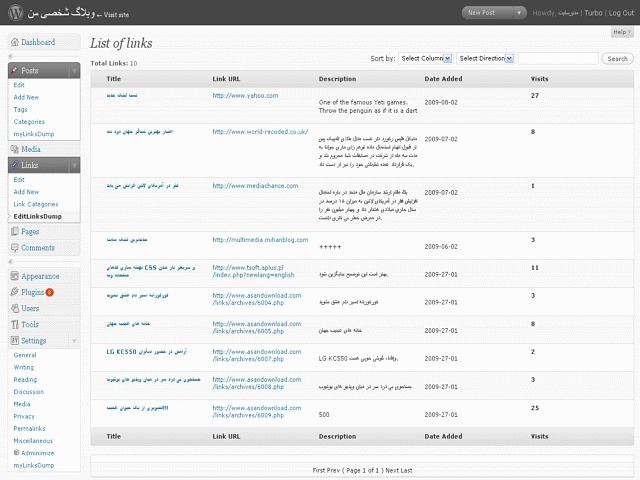Open Dashboard via its house icon
This screenshot has width=640, height=480.
pyautogui.click(x=15, y=42)
